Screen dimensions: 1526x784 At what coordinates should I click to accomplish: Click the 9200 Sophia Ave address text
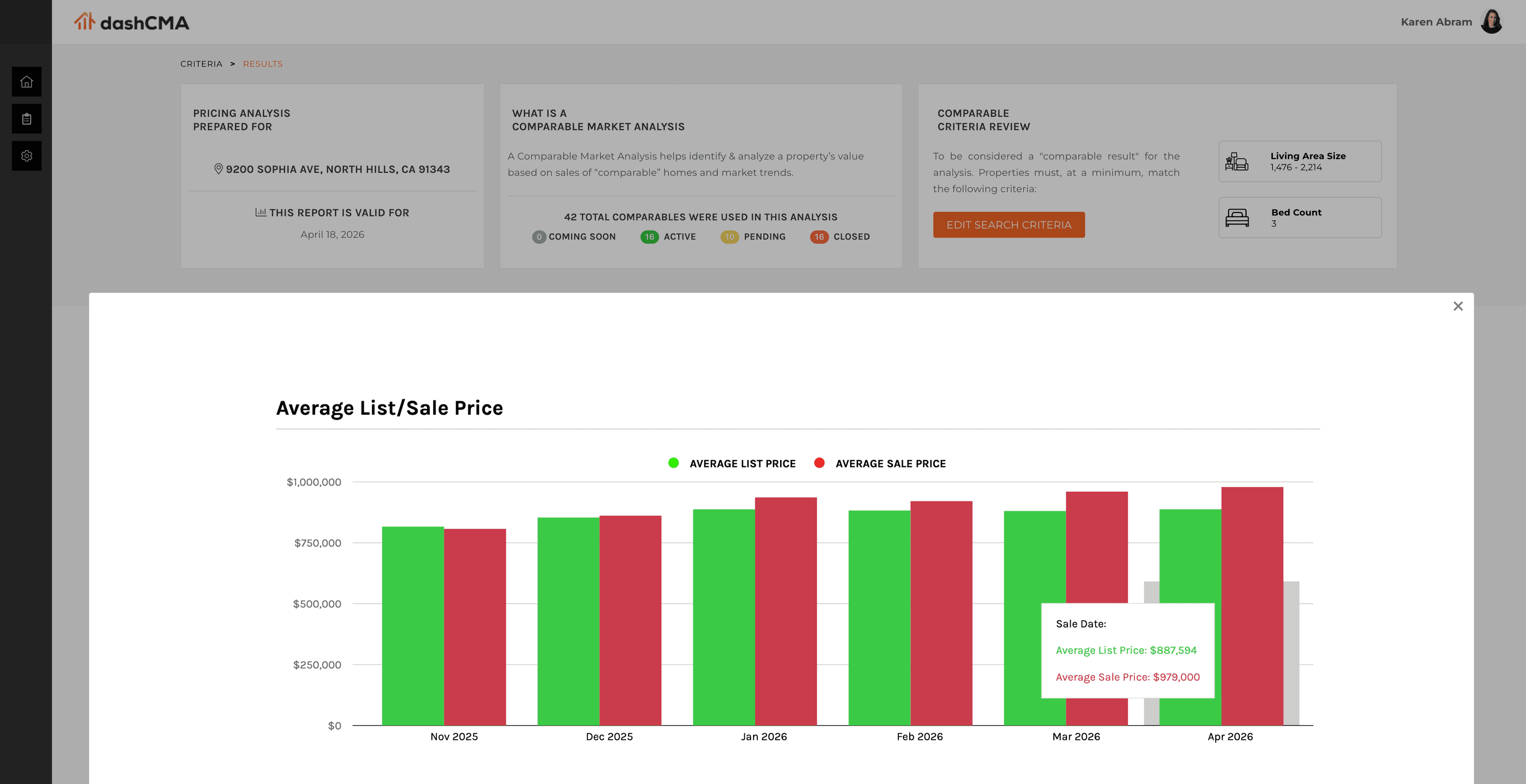coord(338,169)
